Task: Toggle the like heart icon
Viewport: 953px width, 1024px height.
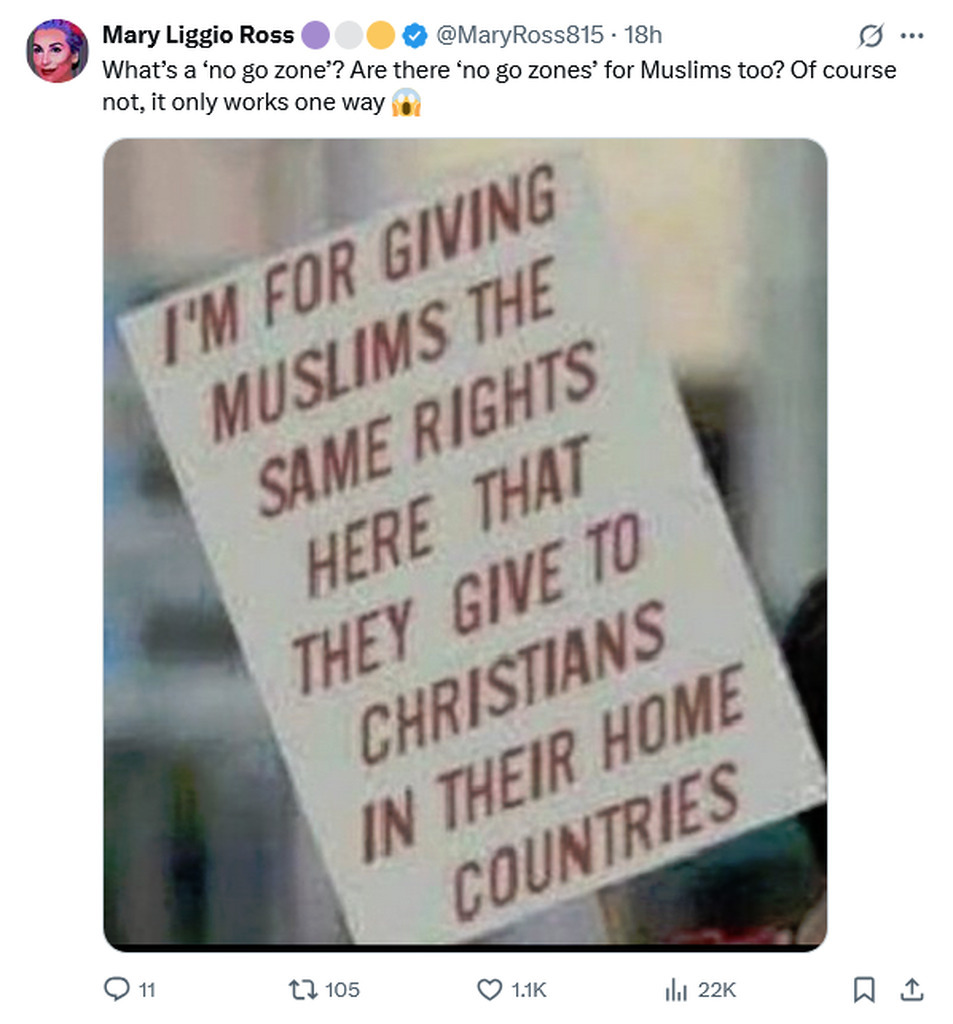Action: click(490, 989)
